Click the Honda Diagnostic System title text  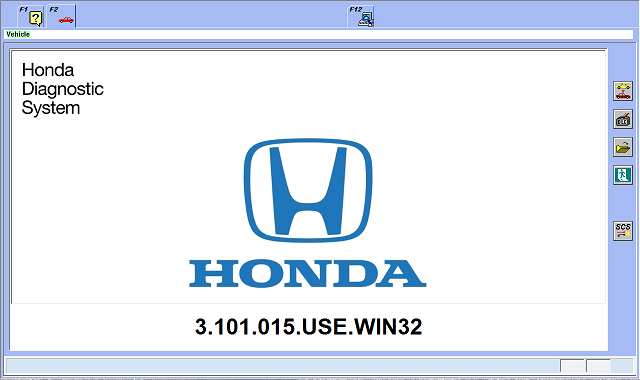pyautogui.click(x=62, y=89)
